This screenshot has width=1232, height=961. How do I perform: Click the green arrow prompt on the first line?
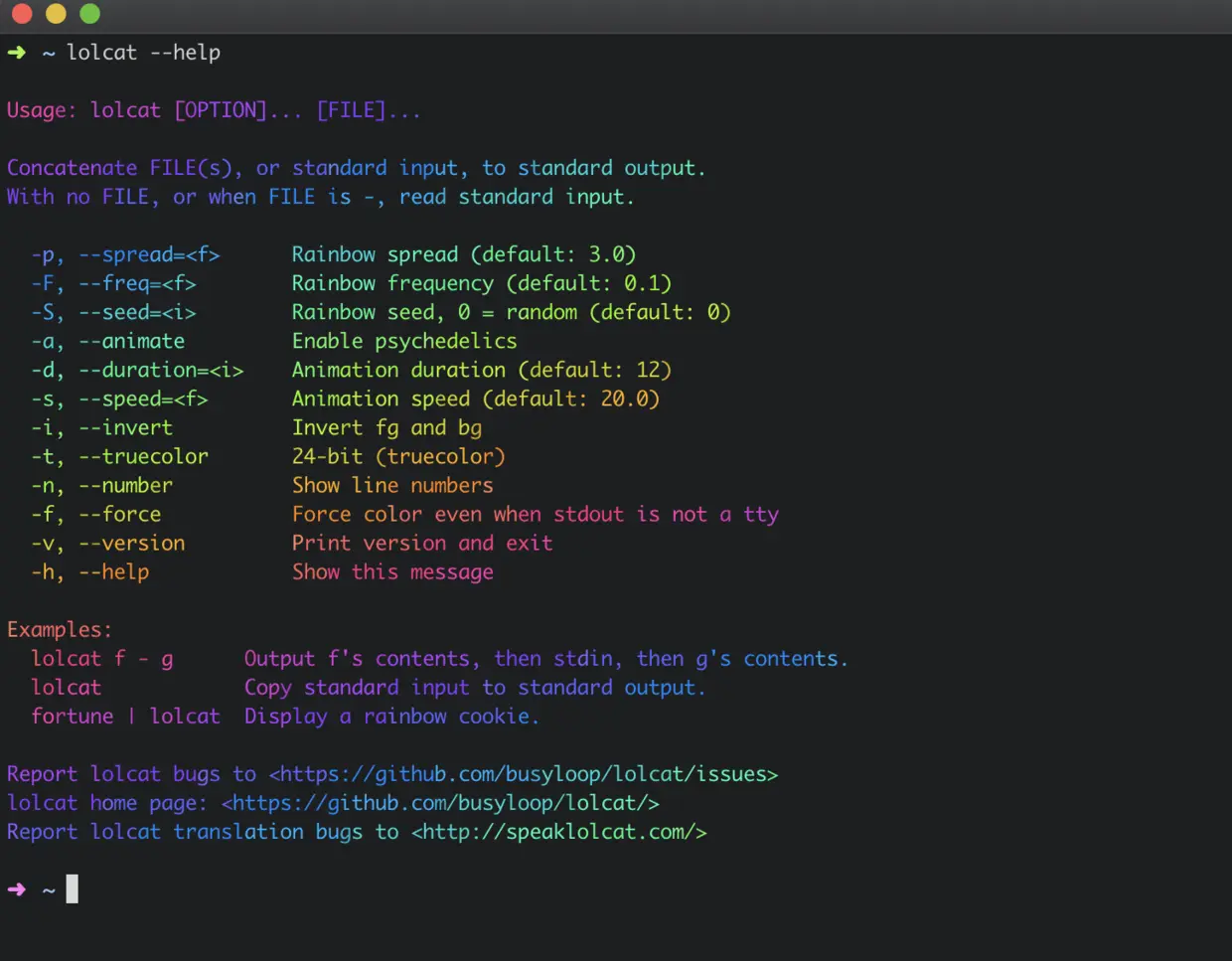pyautogui.click(x=17, y=52)
